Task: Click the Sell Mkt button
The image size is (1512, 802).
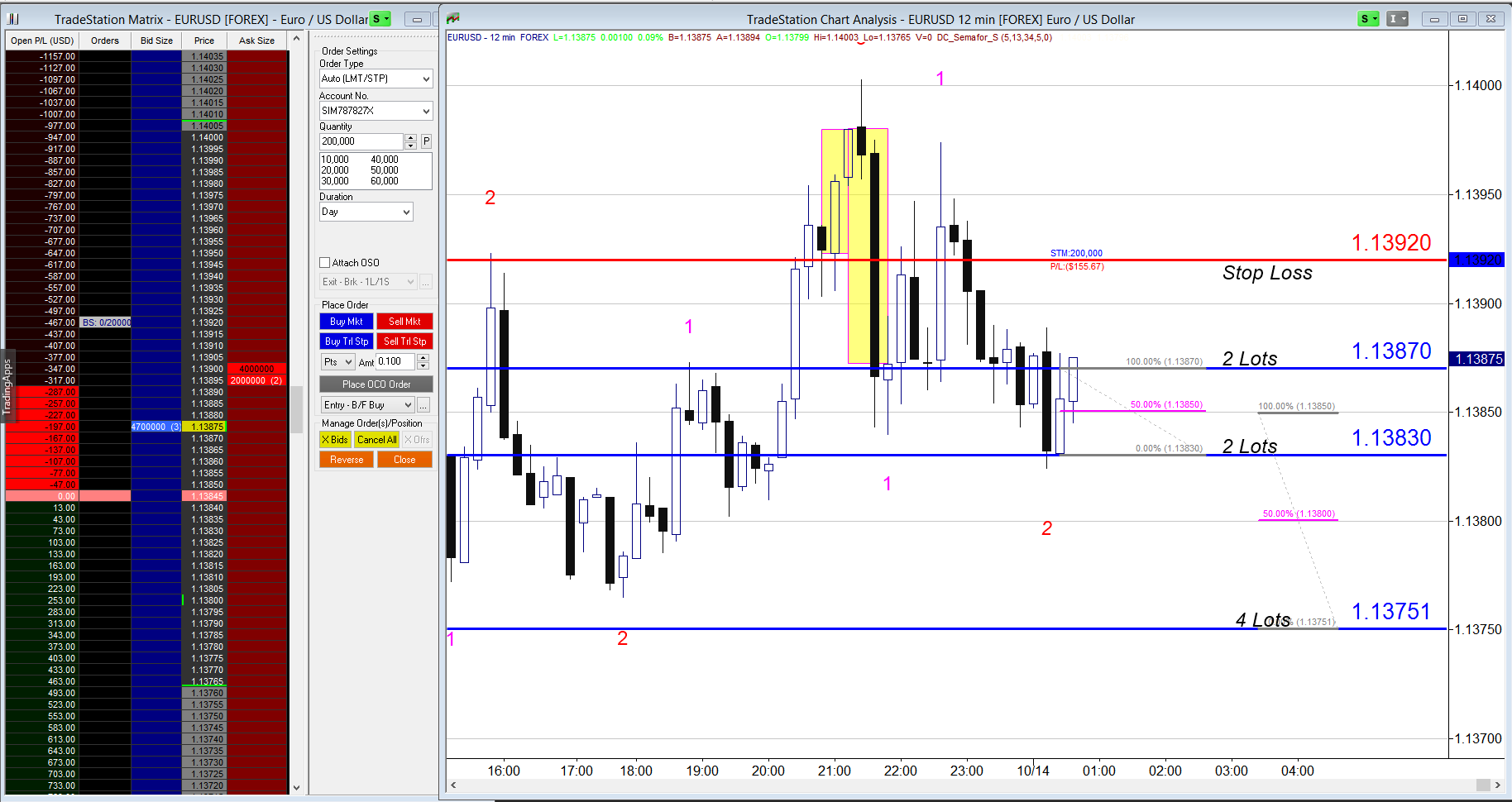Action: tap(405, 322)
